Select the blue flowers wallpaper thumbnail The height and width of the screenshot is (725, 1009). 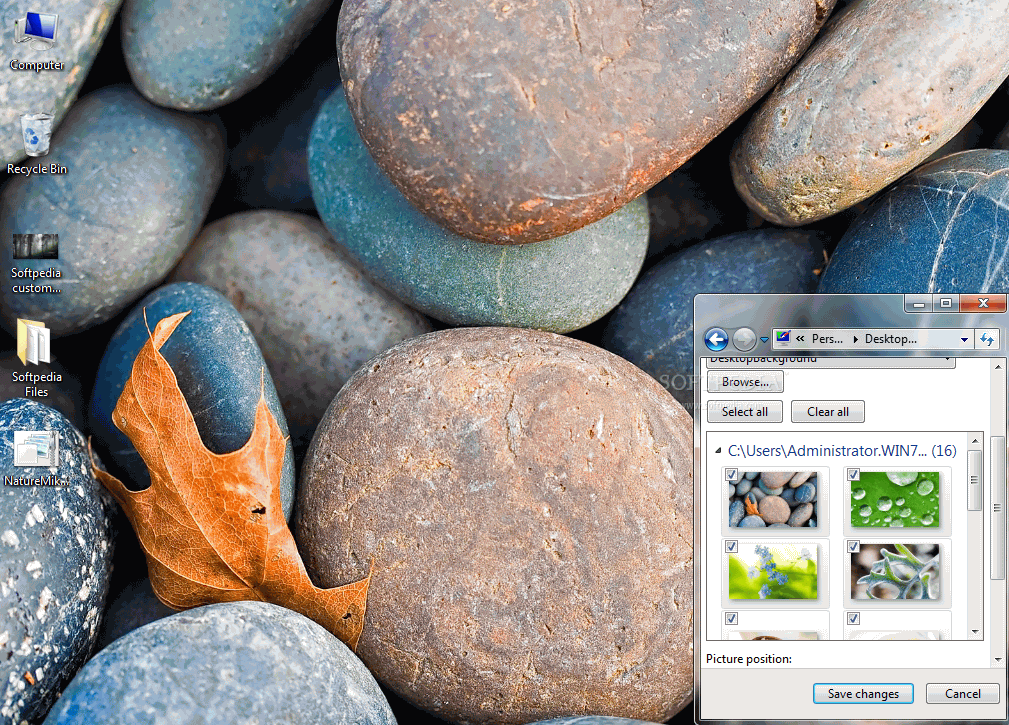click(773, 572)
